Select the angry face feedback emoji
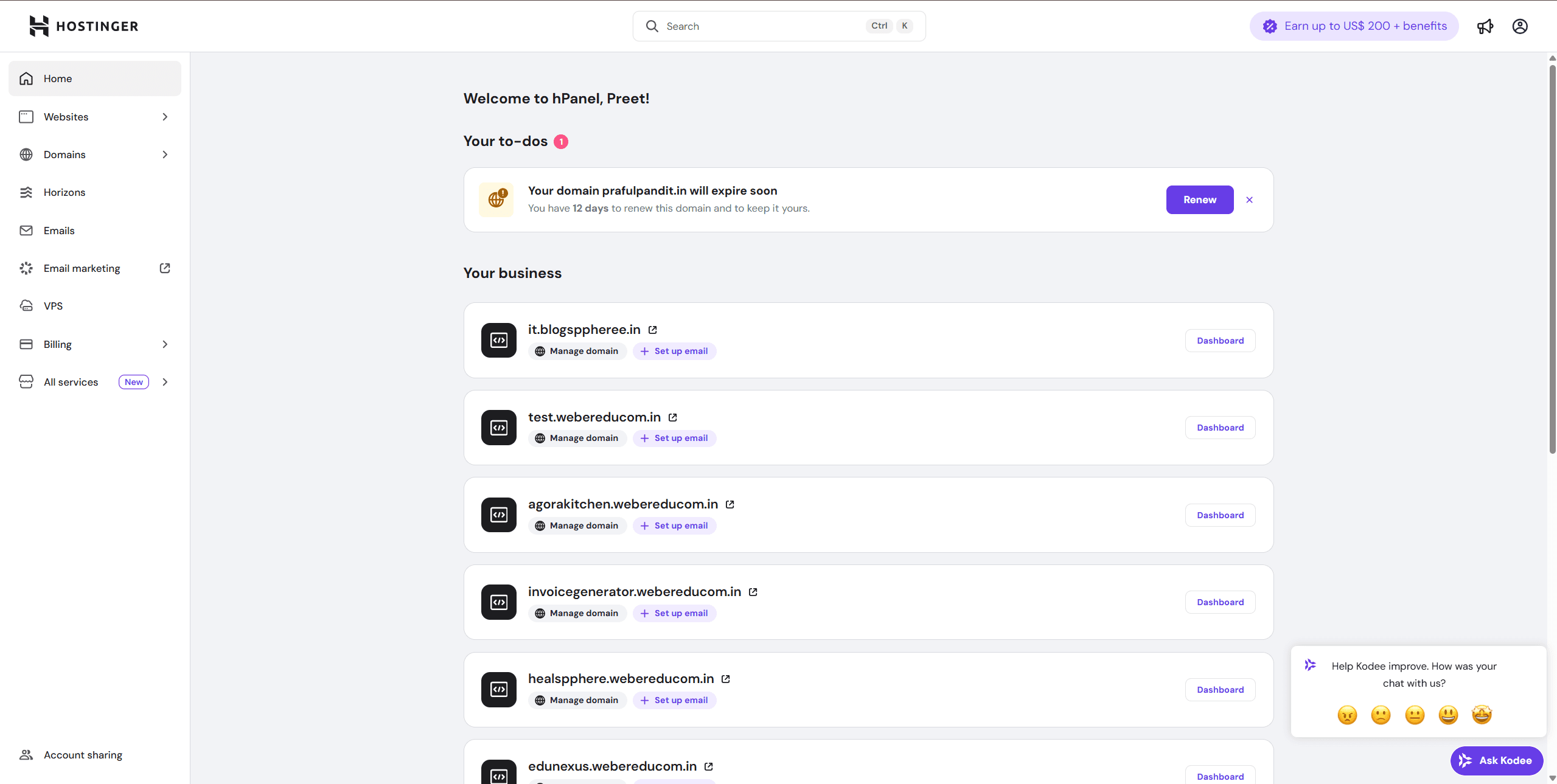Image resolution: width=1557 pixels, height=784 pixels. (x=1347, y=715)
